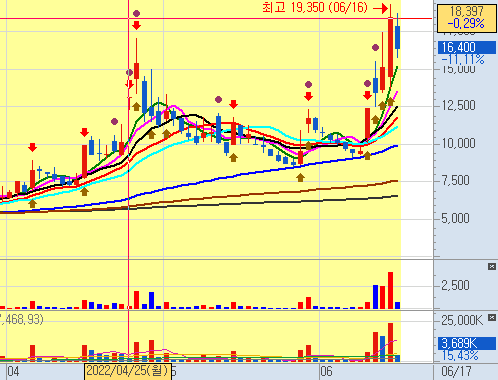
Task: Click the 18,397 -0.29% price box
Action: (x=466, y=18)
